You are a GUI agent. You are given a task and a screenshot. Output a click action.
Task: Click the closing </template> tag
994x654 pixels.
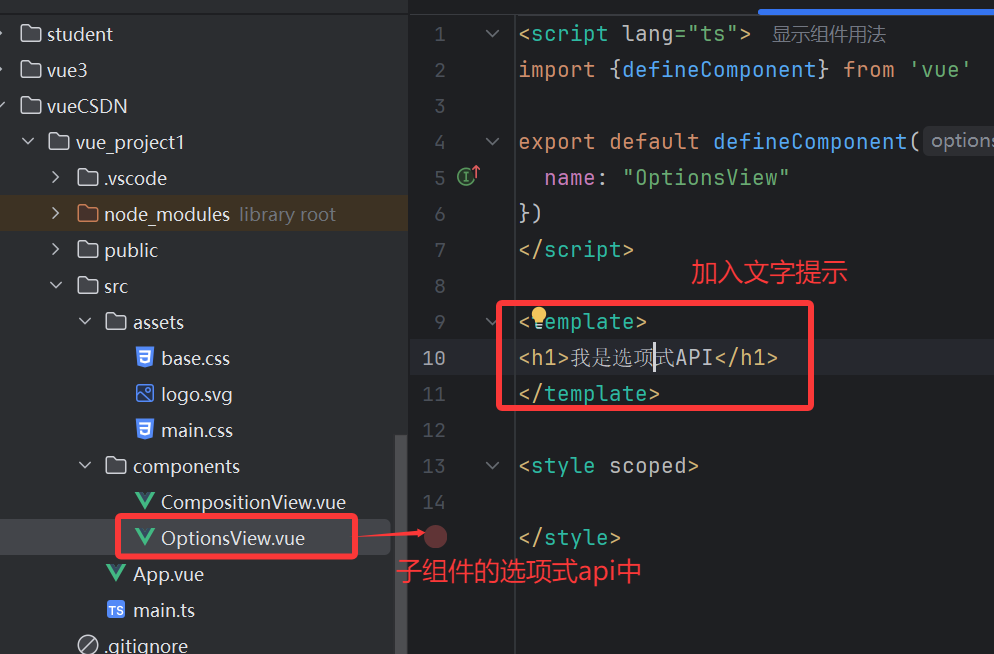pos(589,394)
